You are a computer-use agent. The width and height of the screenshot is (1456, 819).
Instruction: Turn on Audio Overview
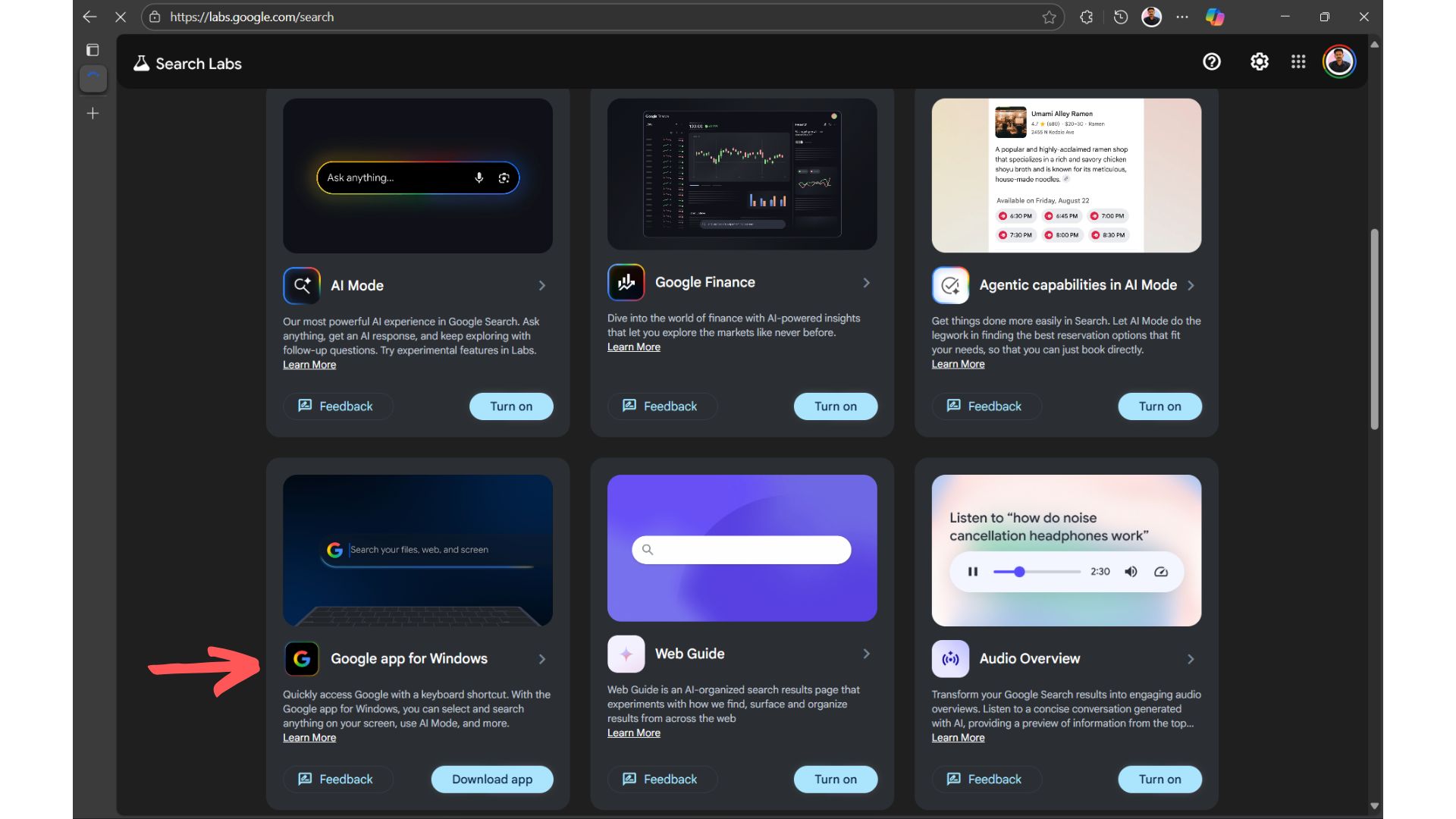pyautogui.click(x=1159, y=779)
